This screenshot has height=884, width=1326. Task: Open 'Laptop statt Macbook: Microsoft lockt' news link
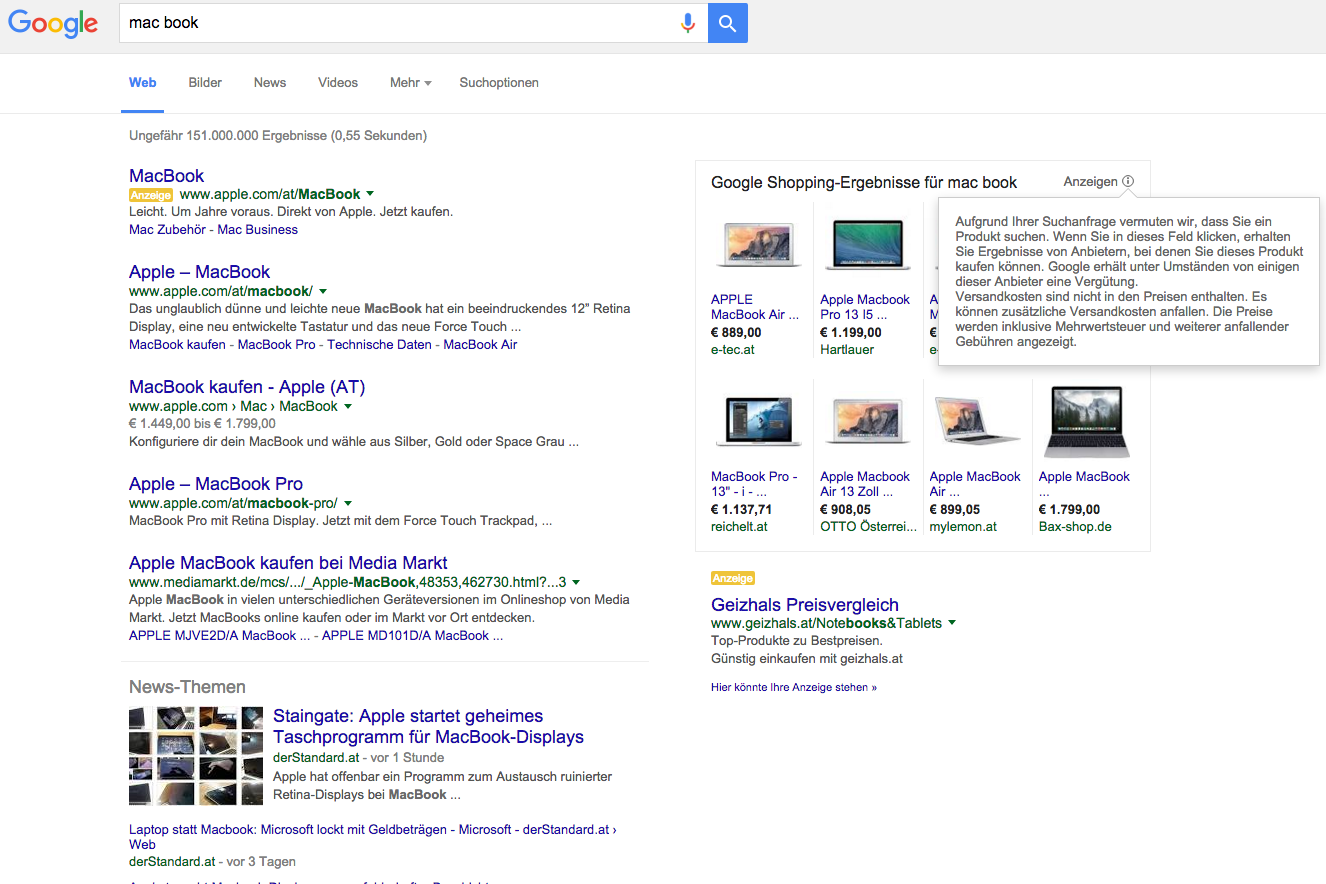[x=373, y=837]
